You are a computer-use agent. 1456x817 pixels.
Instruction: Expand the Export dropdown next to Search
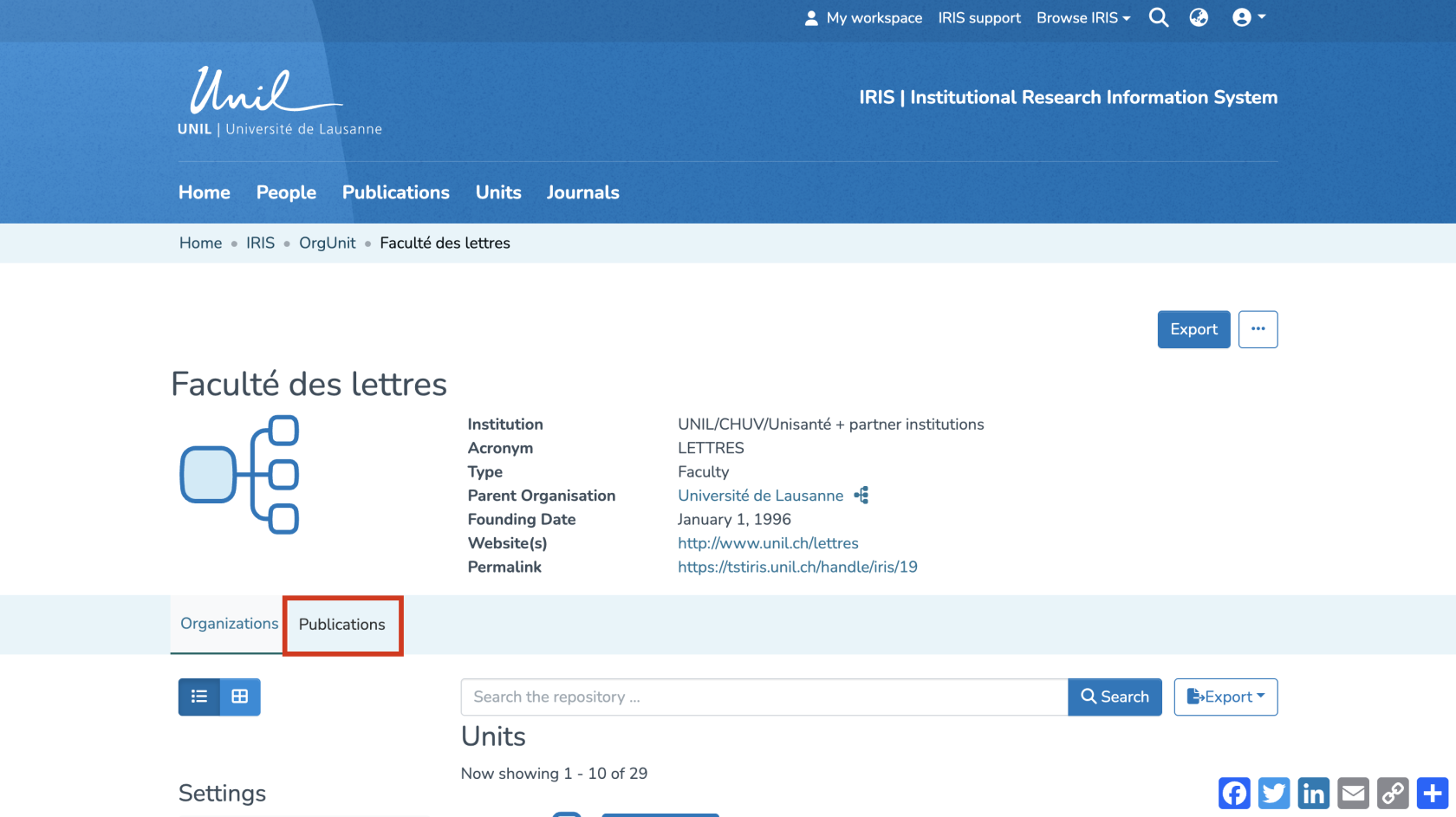[1225, 697]
